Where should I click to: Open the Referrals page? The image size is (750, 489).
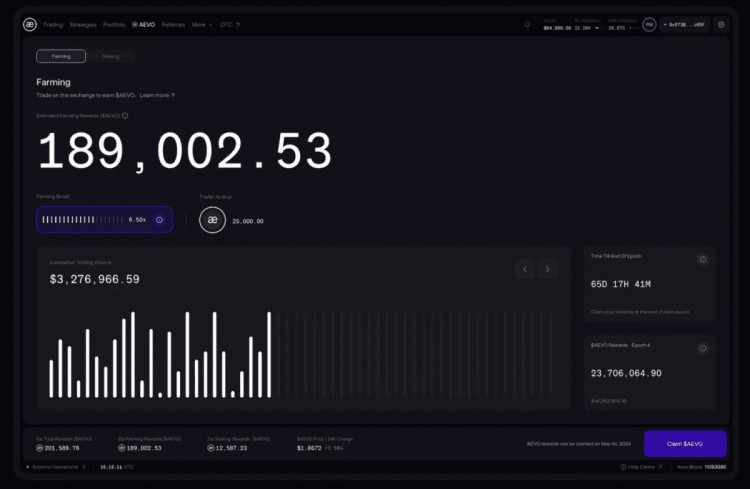[173, 24]
